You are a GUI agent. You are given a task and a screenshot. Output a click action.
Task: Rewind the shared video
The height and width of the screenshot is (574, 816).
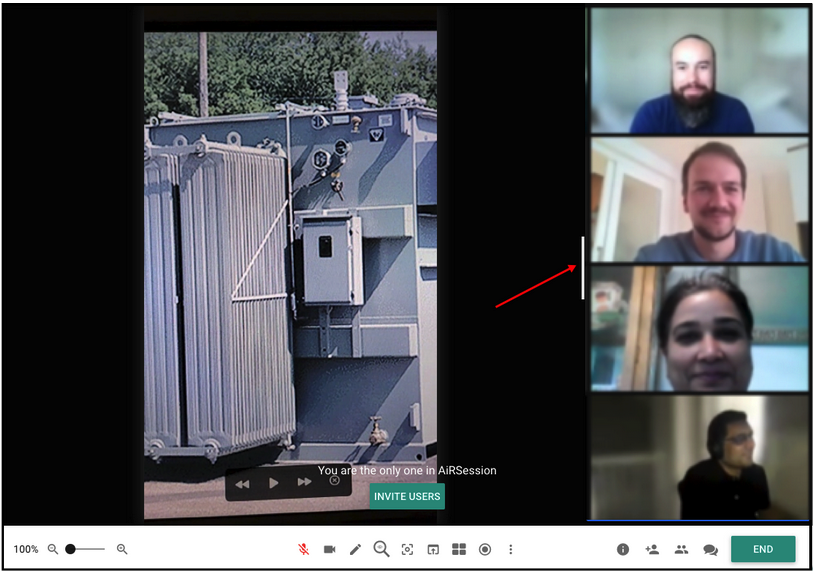[x=243, y=484]
